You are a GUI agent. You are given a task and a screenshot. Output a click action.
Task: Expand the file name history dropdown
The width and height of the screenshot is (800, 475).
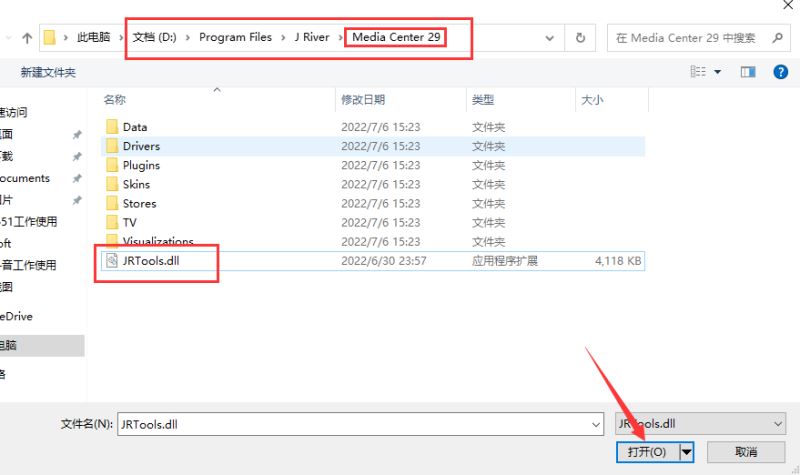click(x=595, y=424)
